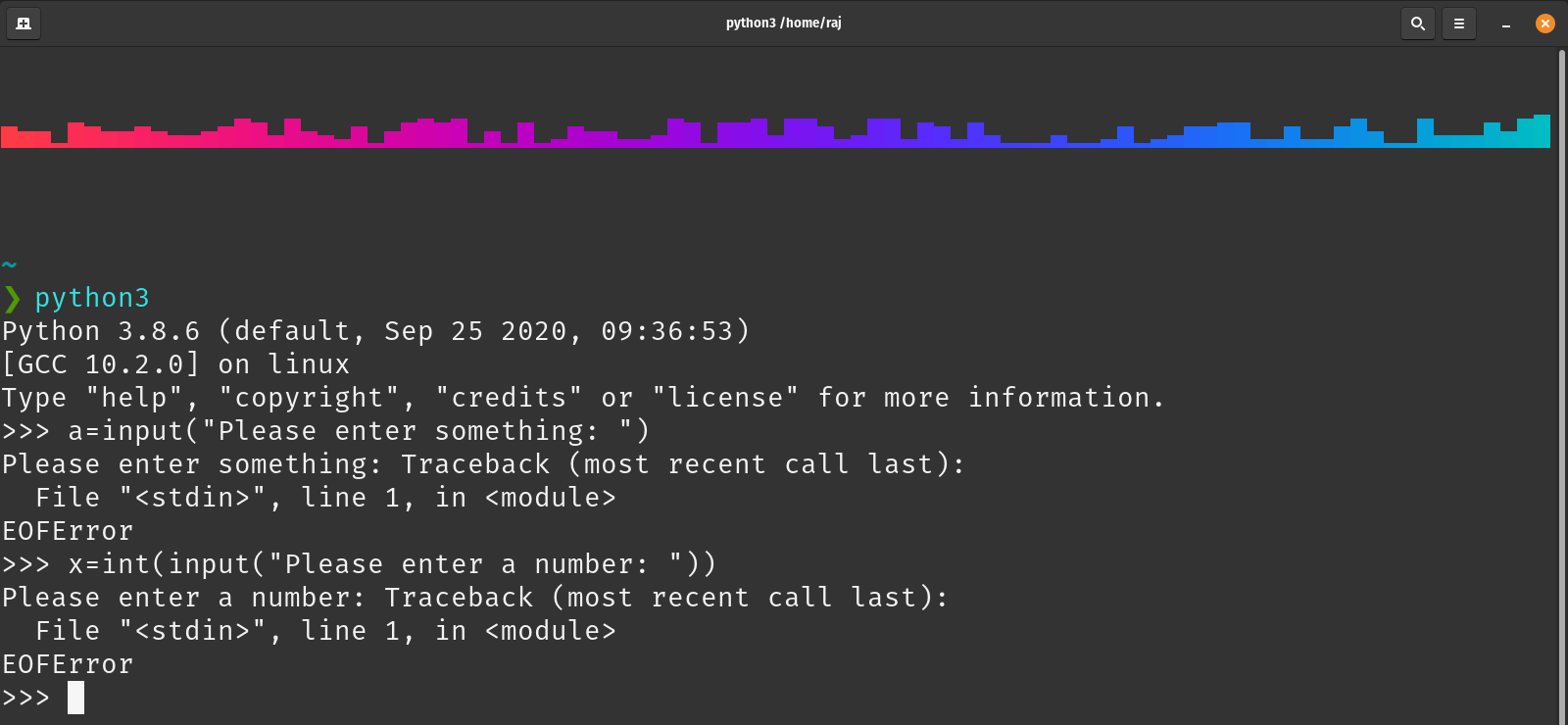Open the terminal search tool
The height and width of the screenshot is (725, 1568).
pyautogui.click(x=1418, y=24)
